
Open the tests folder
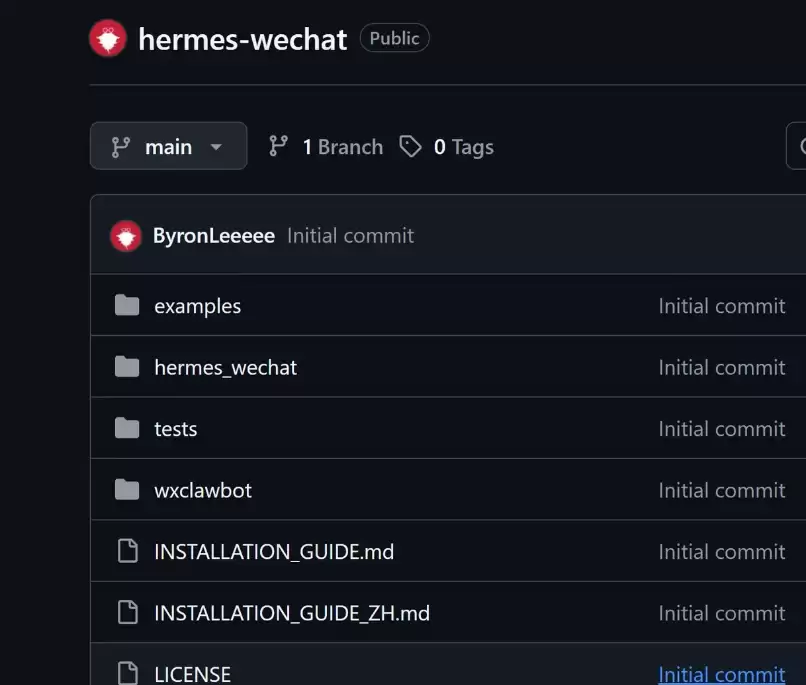tap(175, 429)
